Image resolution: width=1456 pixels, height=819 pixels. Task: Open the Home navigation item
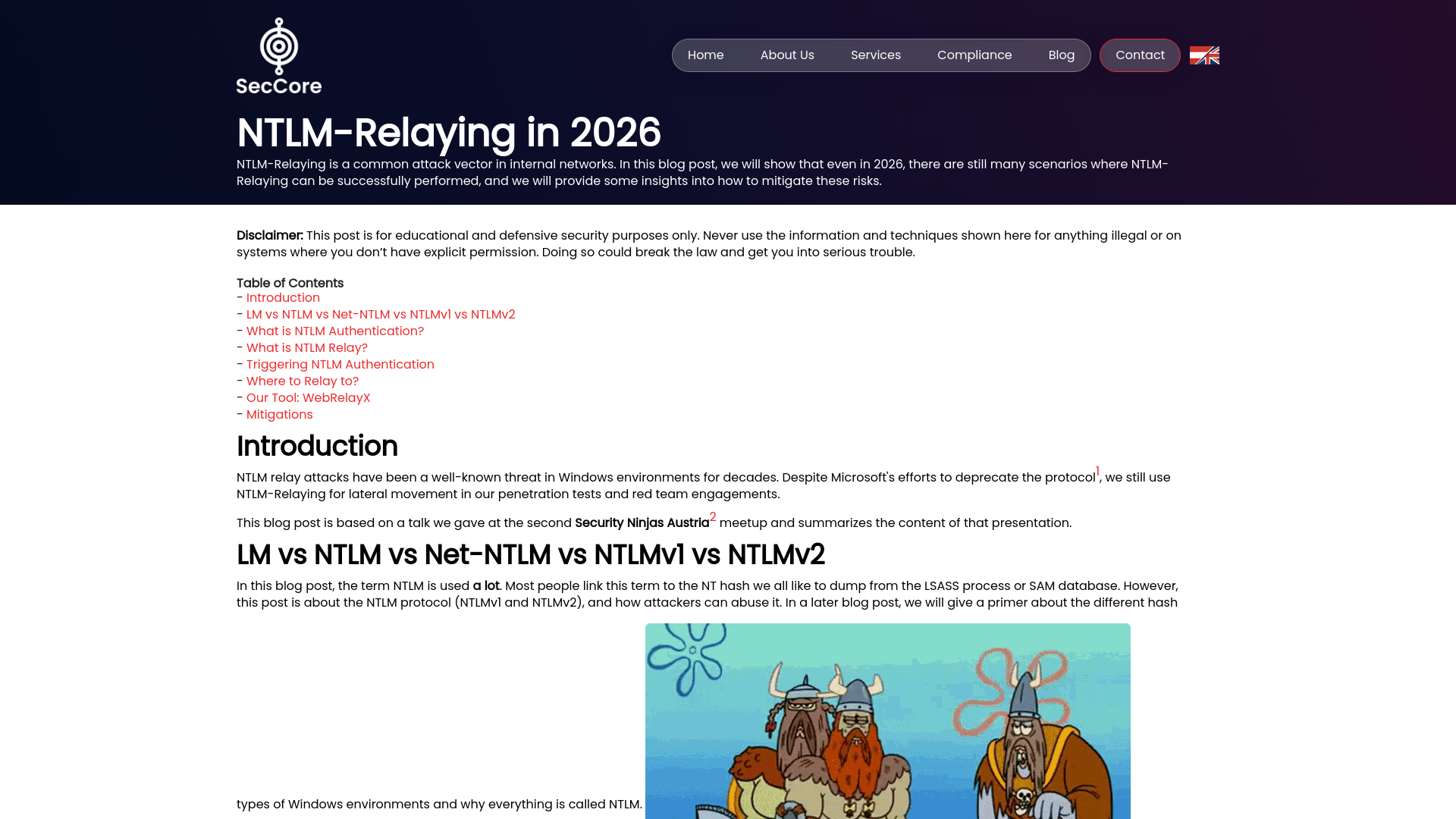[x=705, y=55]
